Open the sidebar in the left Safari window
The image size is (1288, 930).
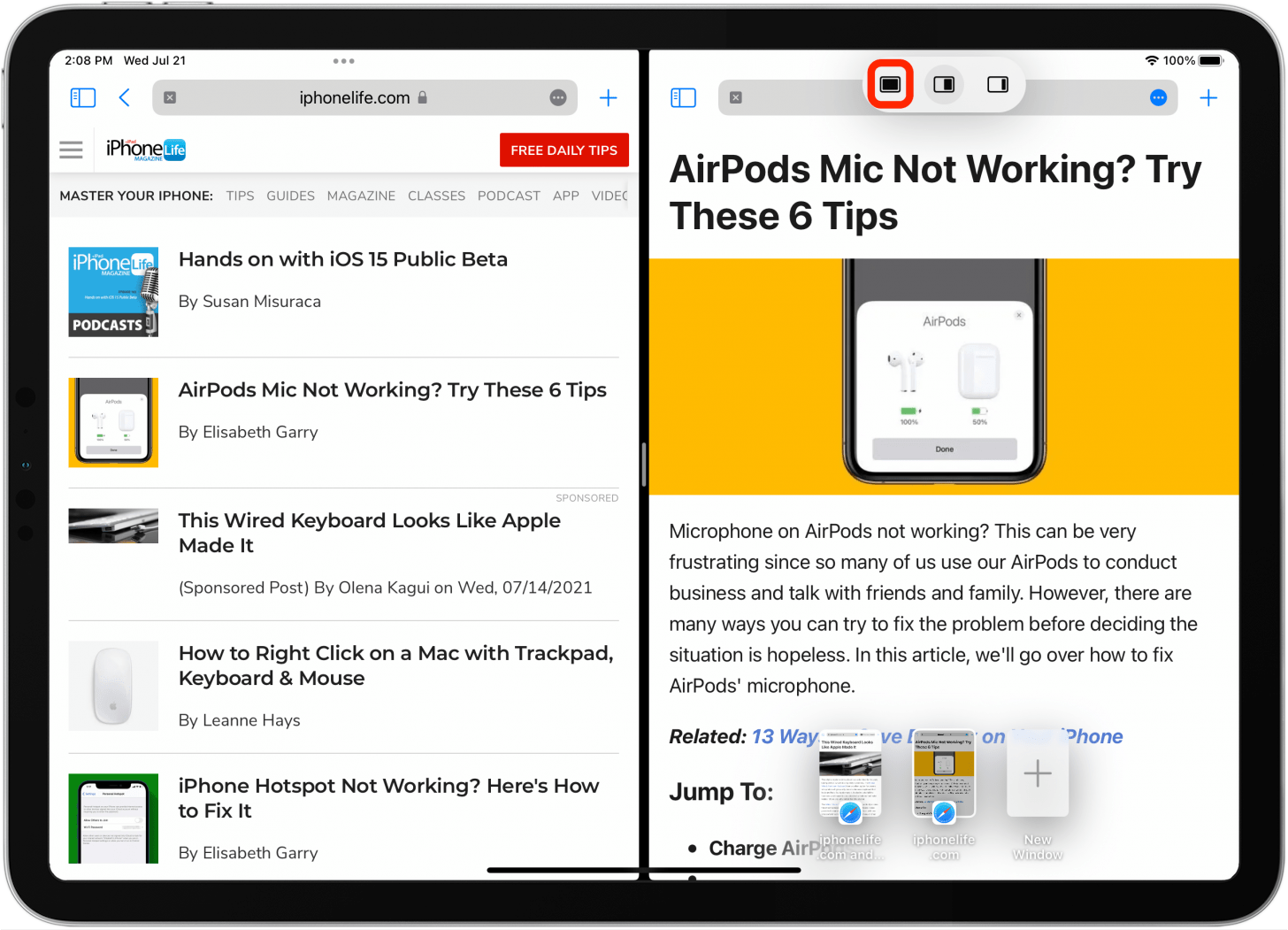pos(82,97)
